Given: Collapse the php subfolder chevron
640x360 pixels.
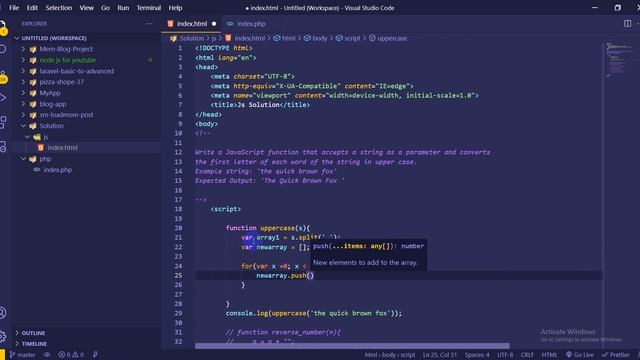Looking at the screenshot, I should (23, 159).
